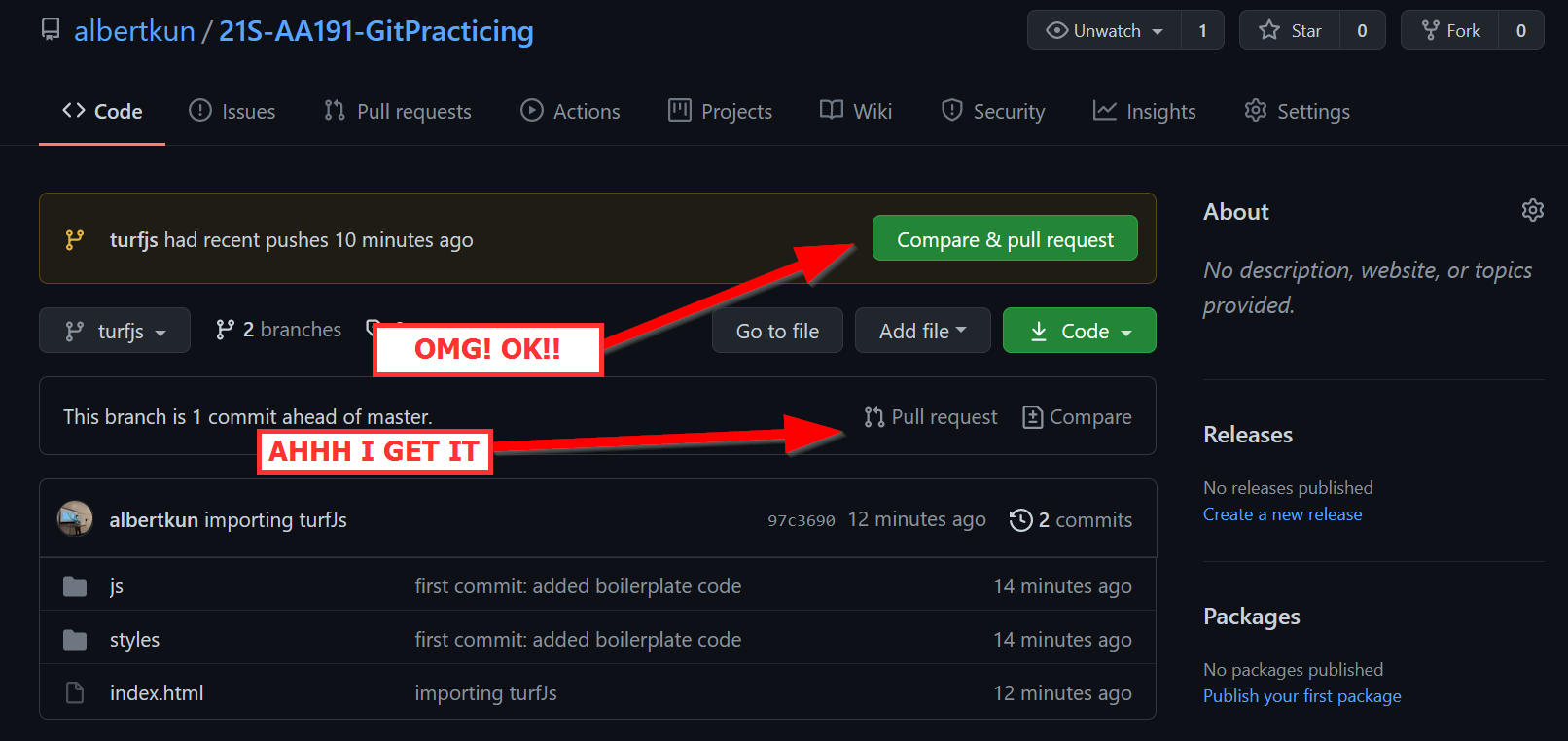Open the Add file dropdown
The width and height of the screenshot is (1568, 741).
(922, 331)
